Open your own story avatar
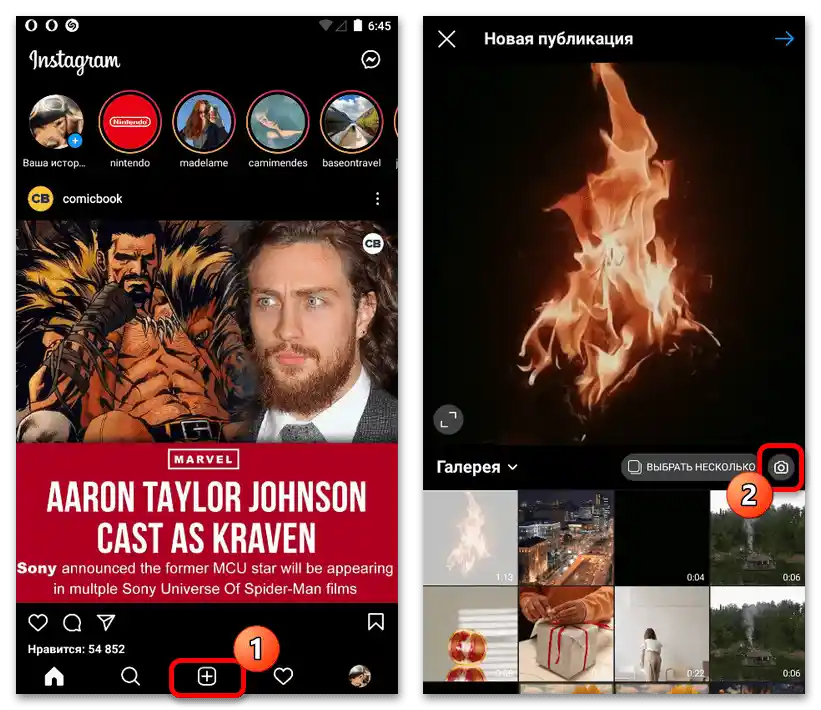821x710 pixels. 56,122
